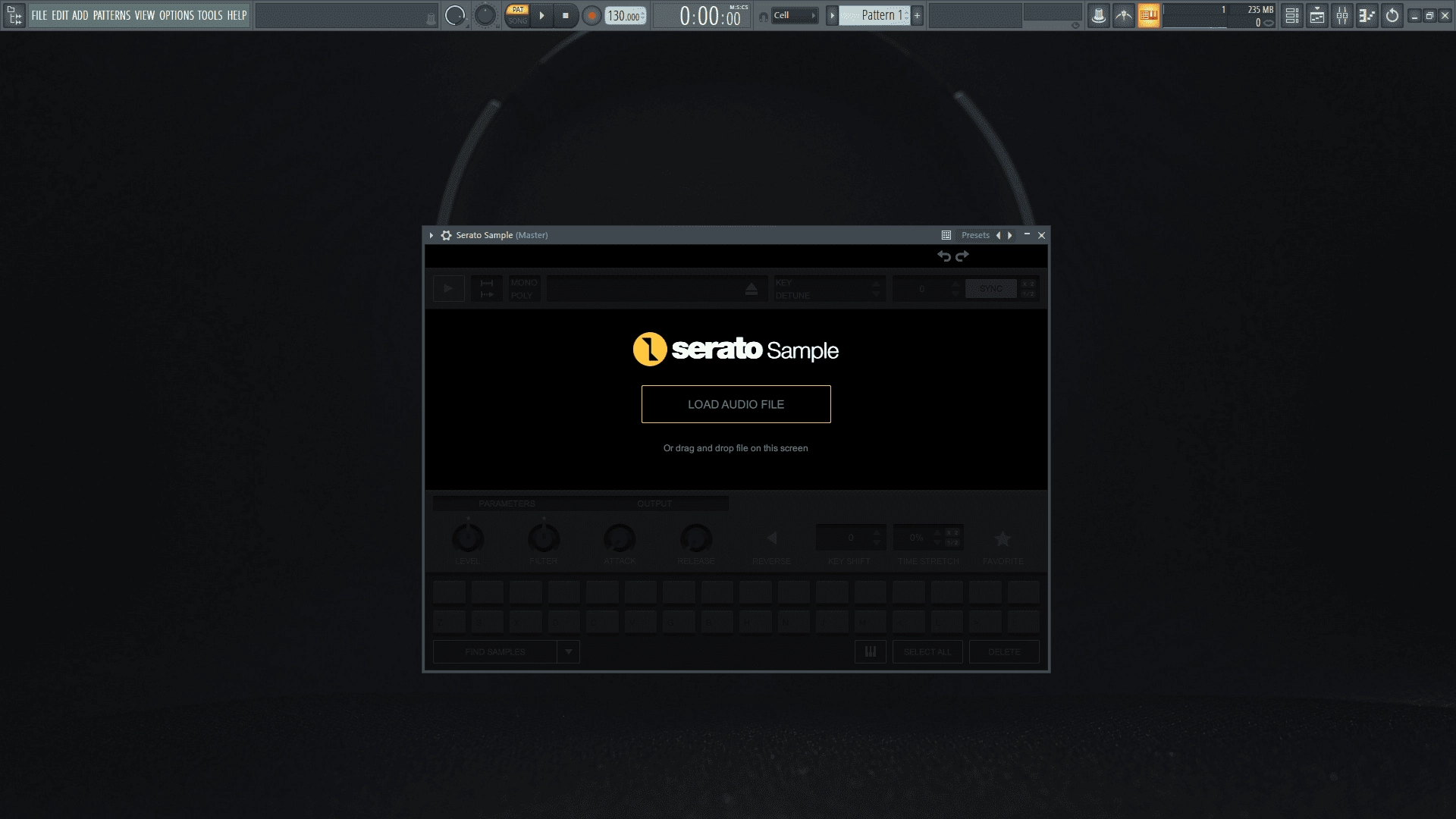
Task: Minimize the Serato Sample plugin window
Action: pyautogui.click(x=1027, y=234)
